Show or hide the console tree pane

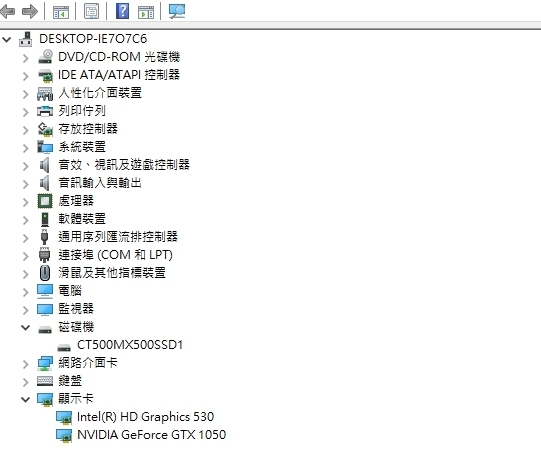61,12
